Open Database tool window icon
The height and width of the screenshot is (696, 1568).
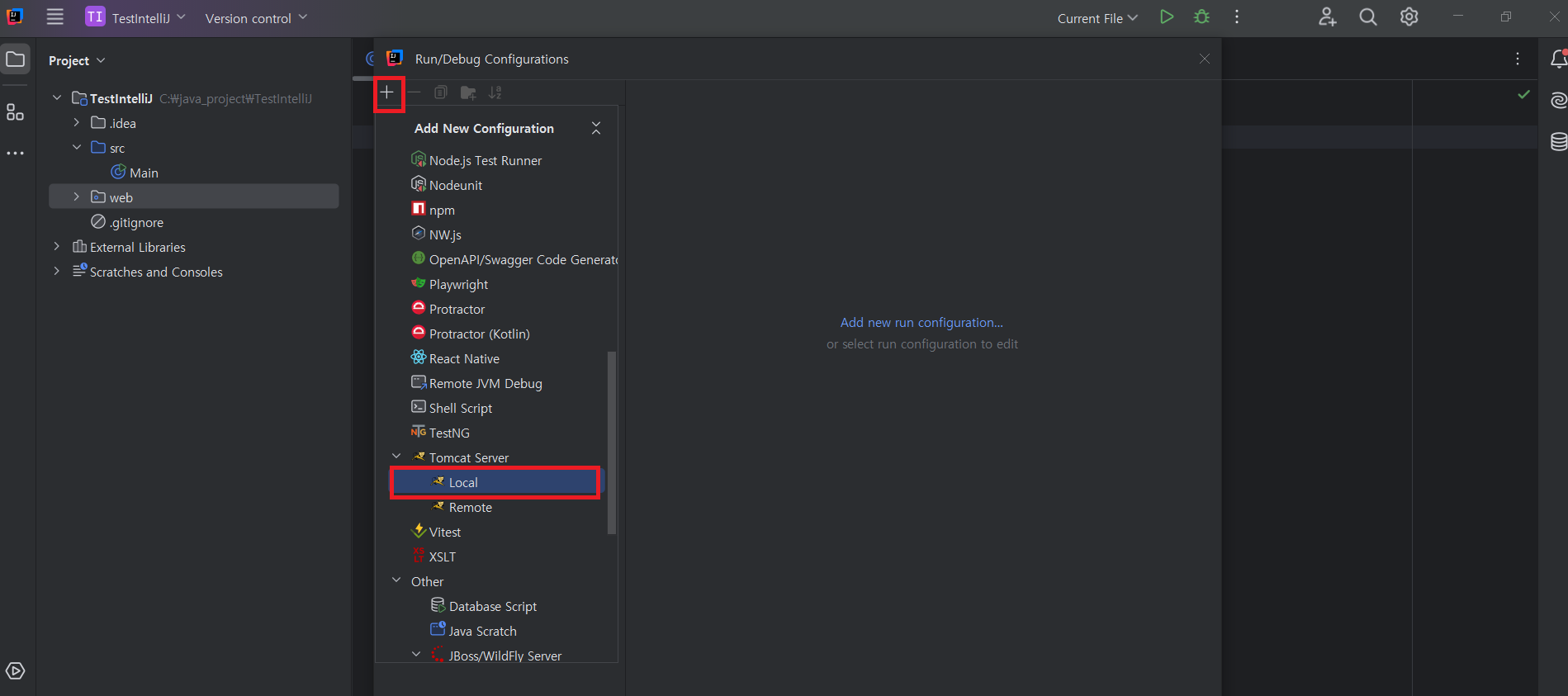pos(1558,142)
